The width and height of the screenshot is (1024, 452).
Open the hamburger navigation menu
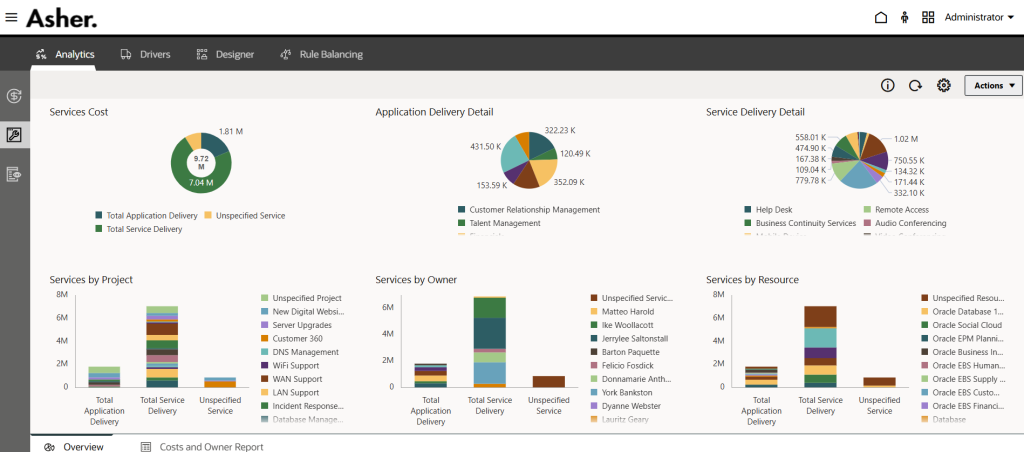11,17
